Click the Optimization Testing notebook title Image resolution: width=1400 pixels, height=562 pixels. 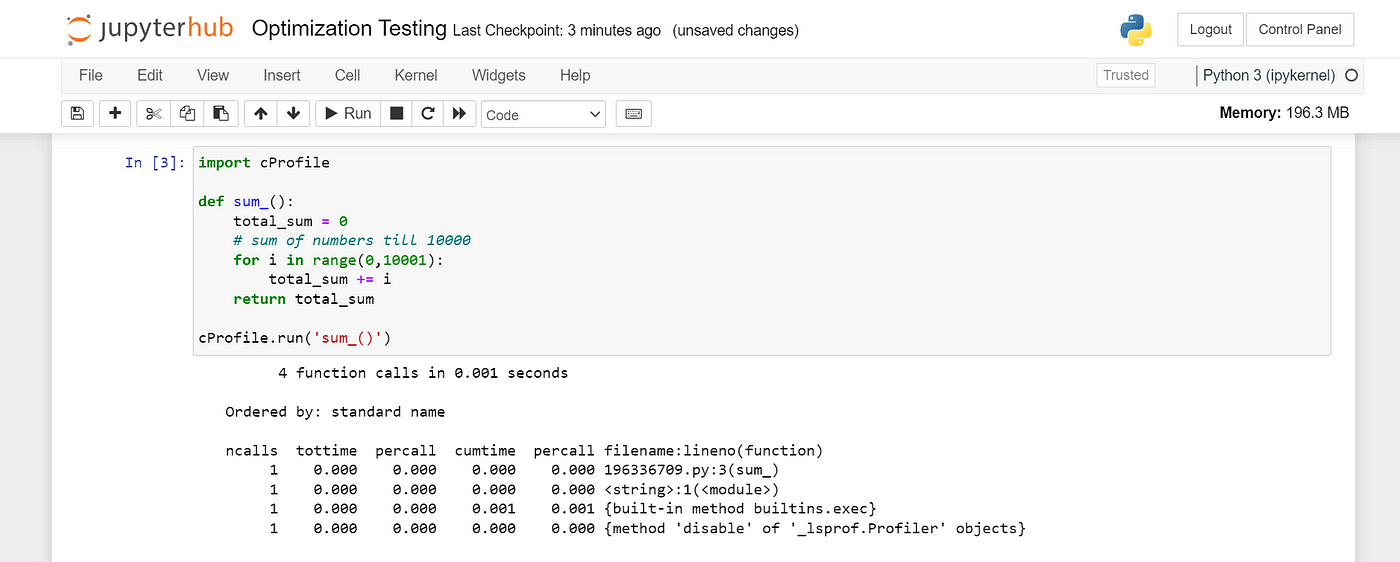click(349, 29)
